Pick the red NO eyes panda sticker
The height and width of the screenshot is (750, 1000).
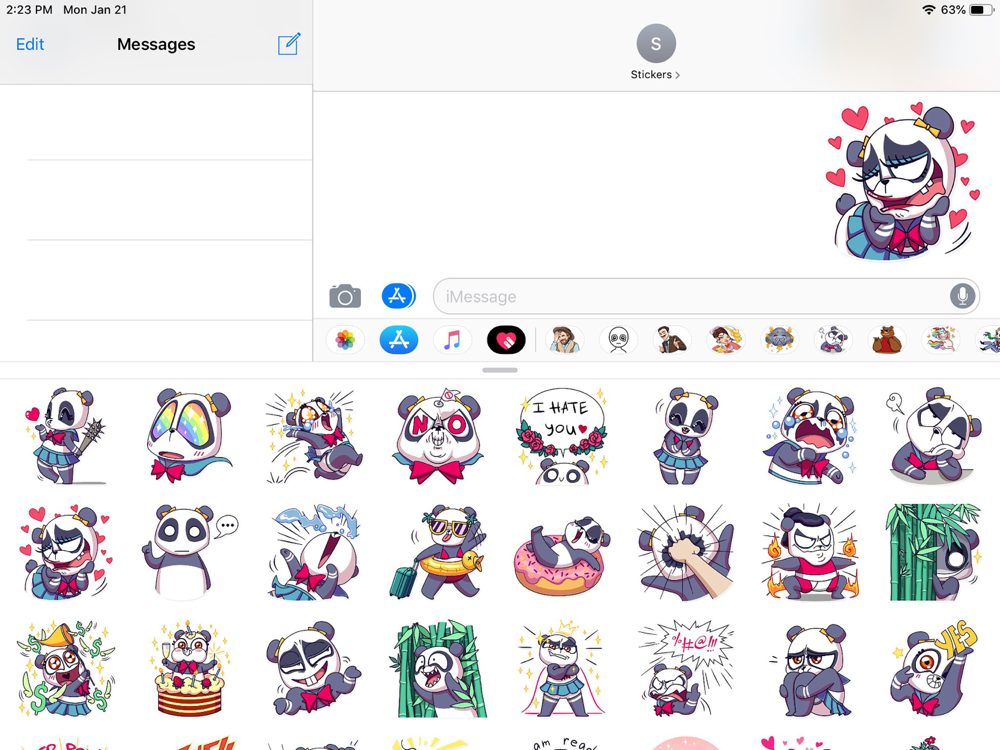click(x=438, y=436)
